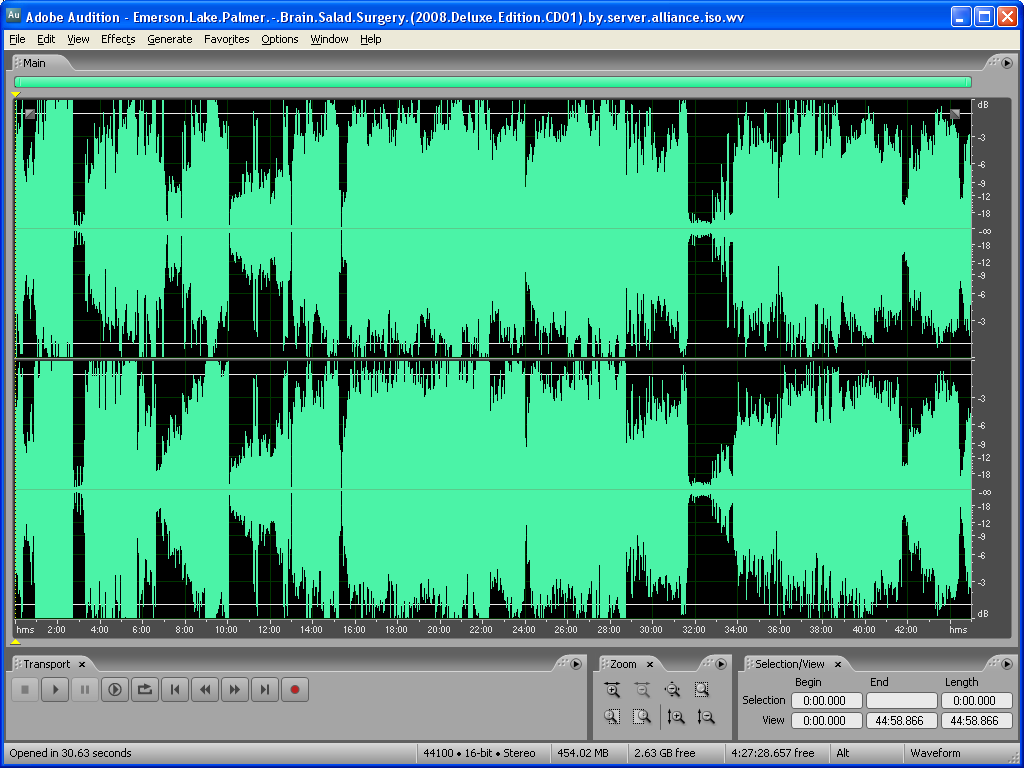
Task: Click Play from Cursor to End
Action: pos(115,690)
